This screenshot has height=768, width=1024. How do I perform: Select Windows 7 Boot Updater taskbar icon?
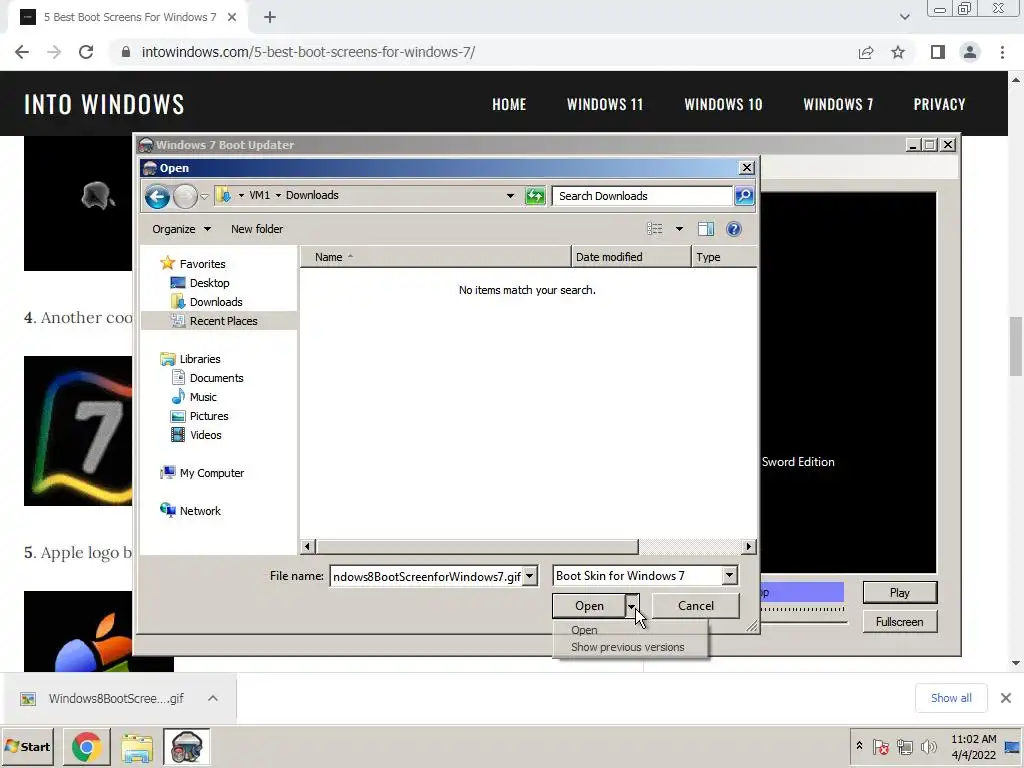[187, 747]
